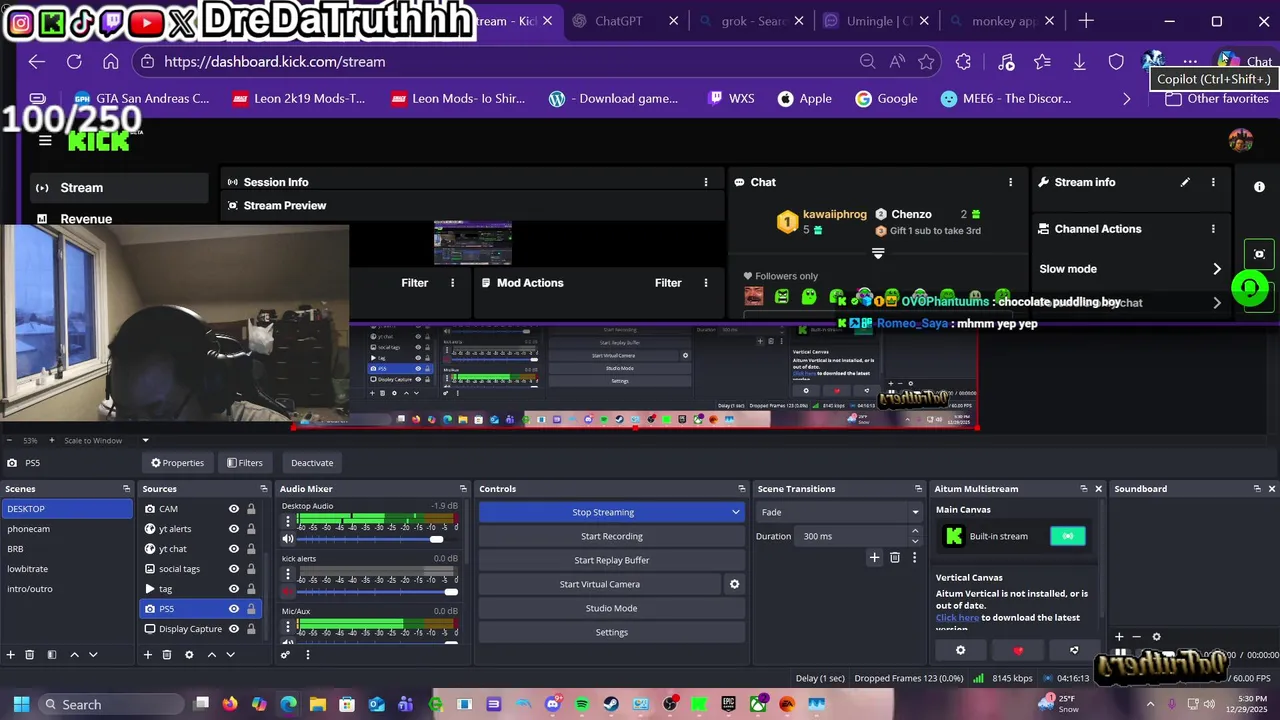Screen dimensions: 1280x720
Task: Move scene down arrow in Scenes panel
Action: click(x=93, y=655)
